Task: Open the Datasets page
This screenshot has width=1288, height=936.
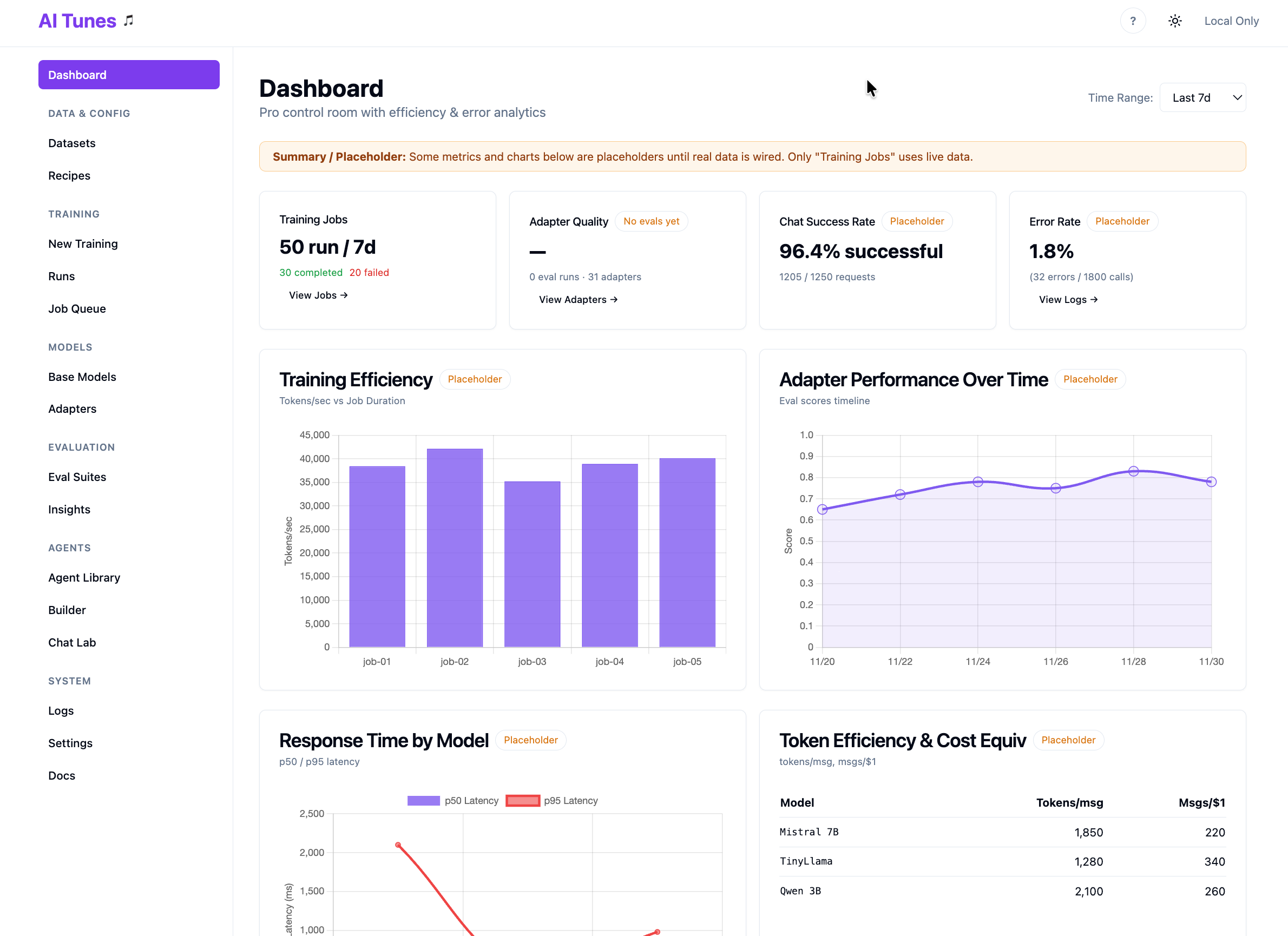Action: pos(71,143)
